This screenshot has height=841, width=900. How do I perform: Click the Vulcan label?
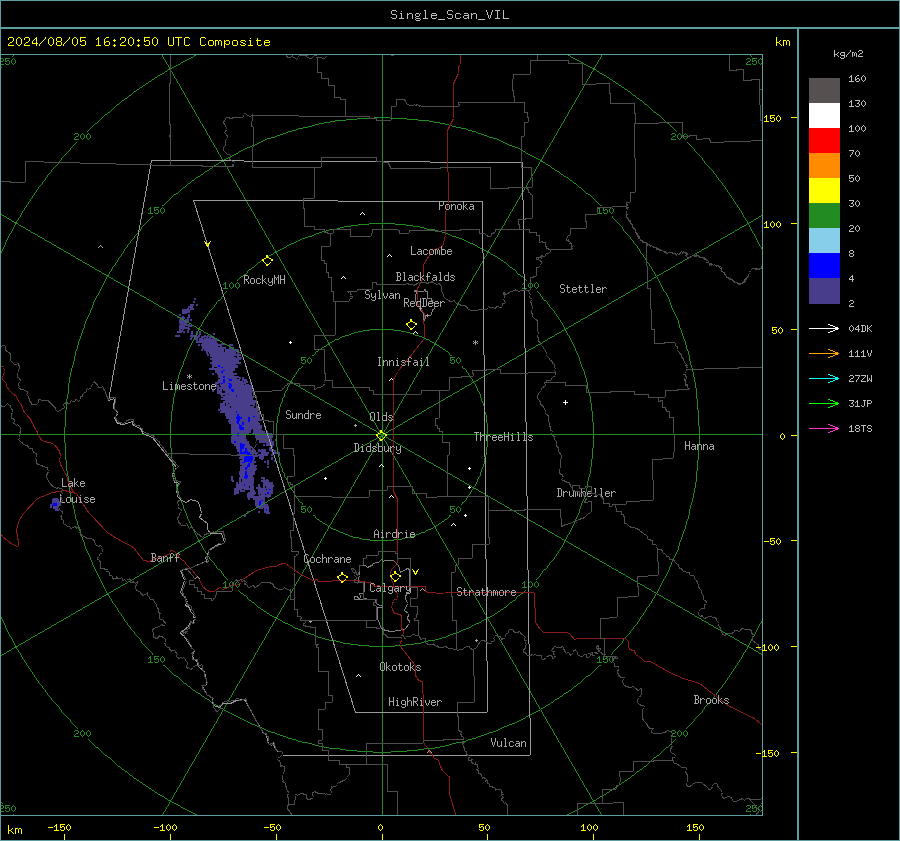(x=509, y=743)
